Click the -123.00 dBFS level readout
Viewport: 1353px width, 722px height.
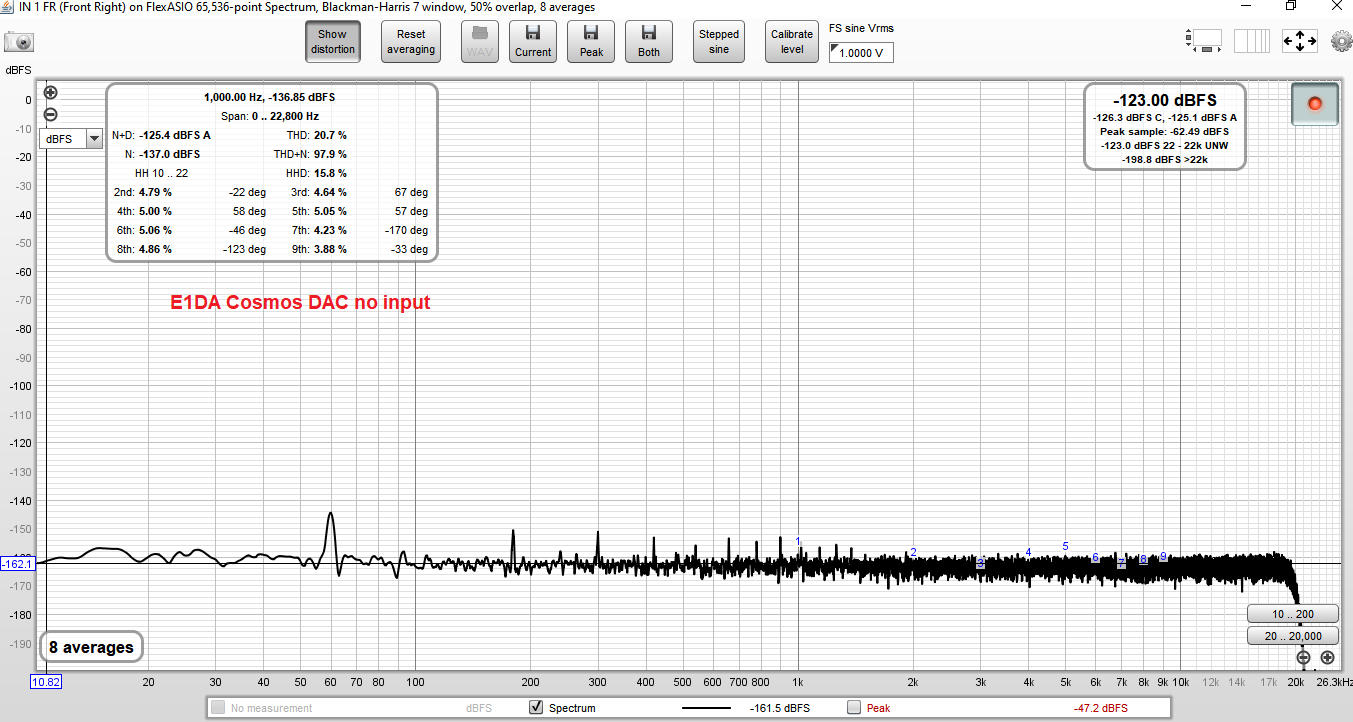1165,101
